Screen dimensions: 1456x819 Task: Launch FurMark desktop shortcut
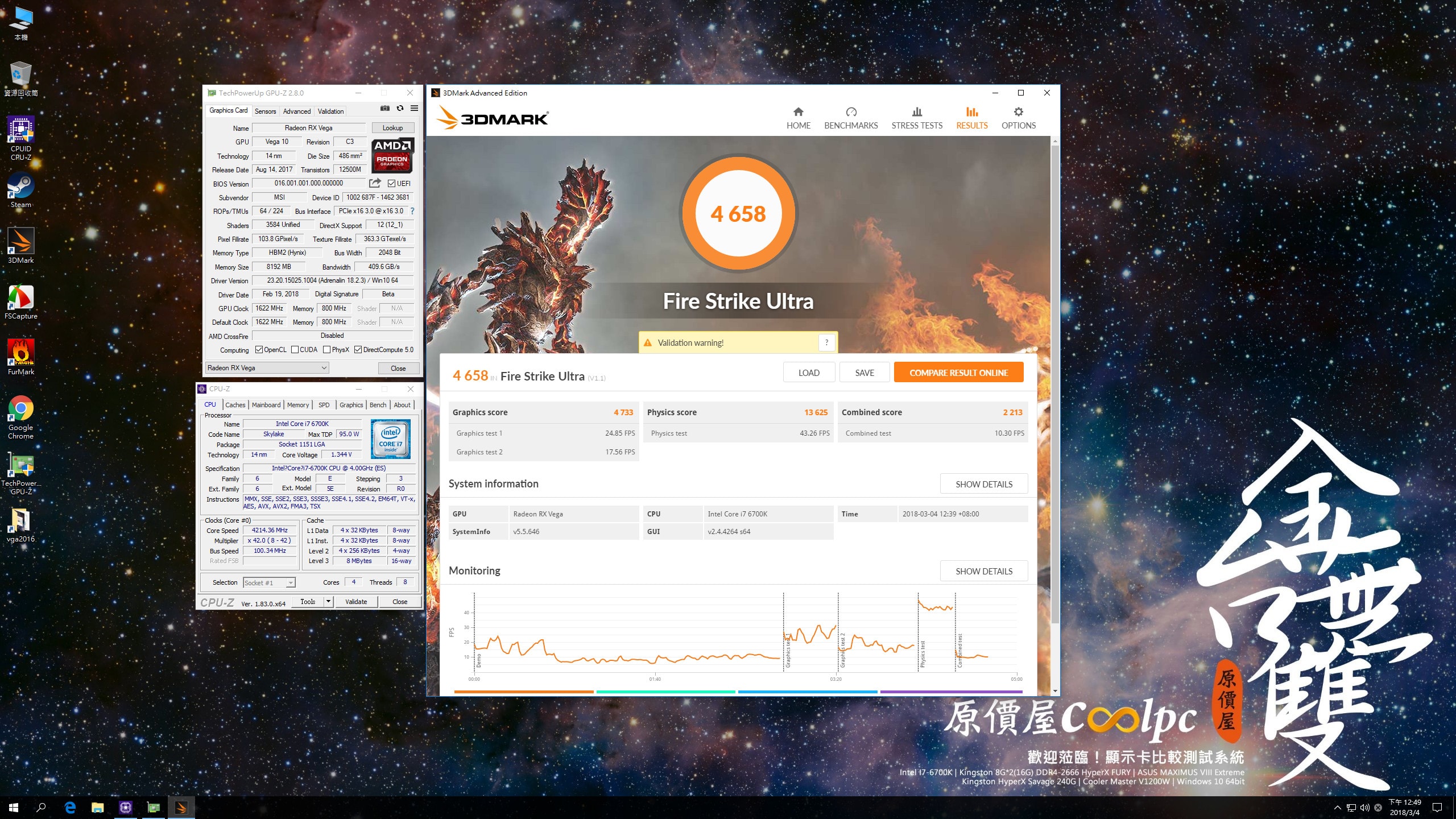[x=21, y=357]
